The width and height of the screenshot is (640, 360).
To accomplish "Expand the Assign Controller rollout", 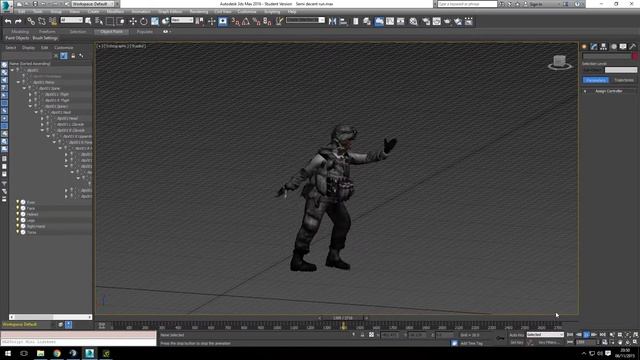I will coord(609,91).
